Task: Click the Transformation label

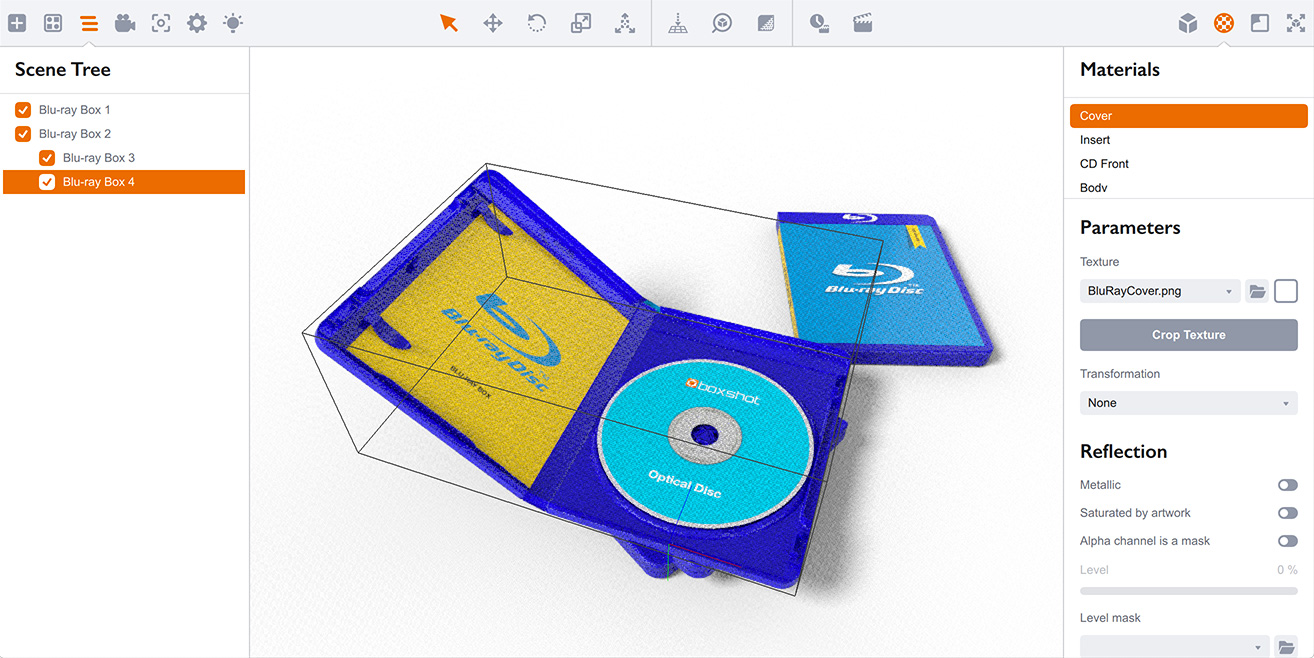Action: coord(1120,374)
